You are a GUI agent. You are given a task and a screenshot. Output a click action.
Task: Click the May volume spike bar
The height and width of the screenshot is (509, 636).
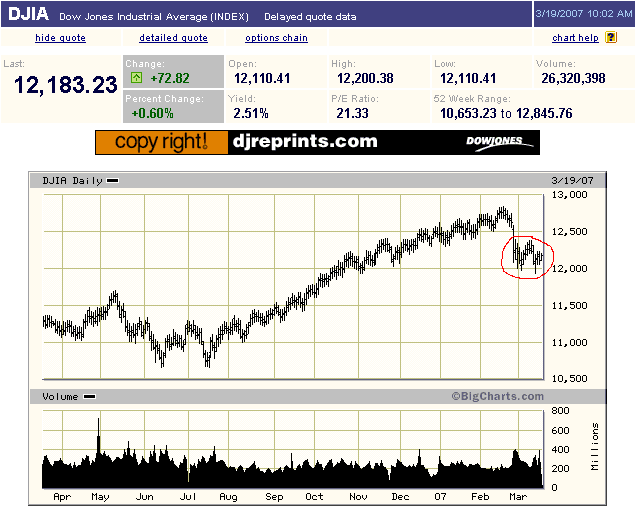point(98,452)
